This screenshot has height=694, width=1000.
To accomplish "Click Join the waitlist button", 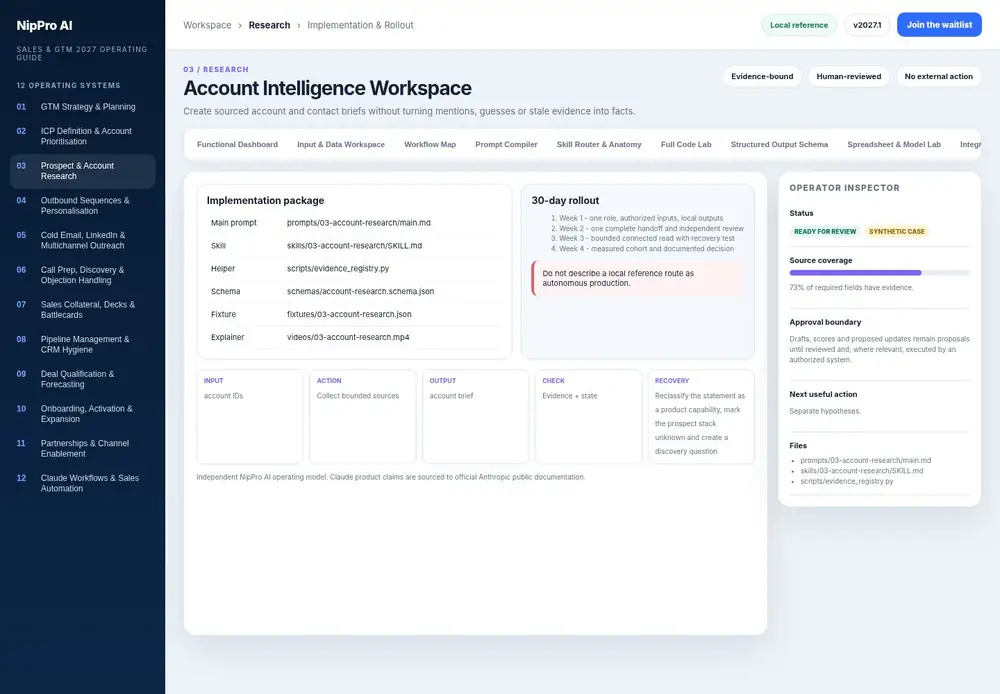I will tap(939, 25).
